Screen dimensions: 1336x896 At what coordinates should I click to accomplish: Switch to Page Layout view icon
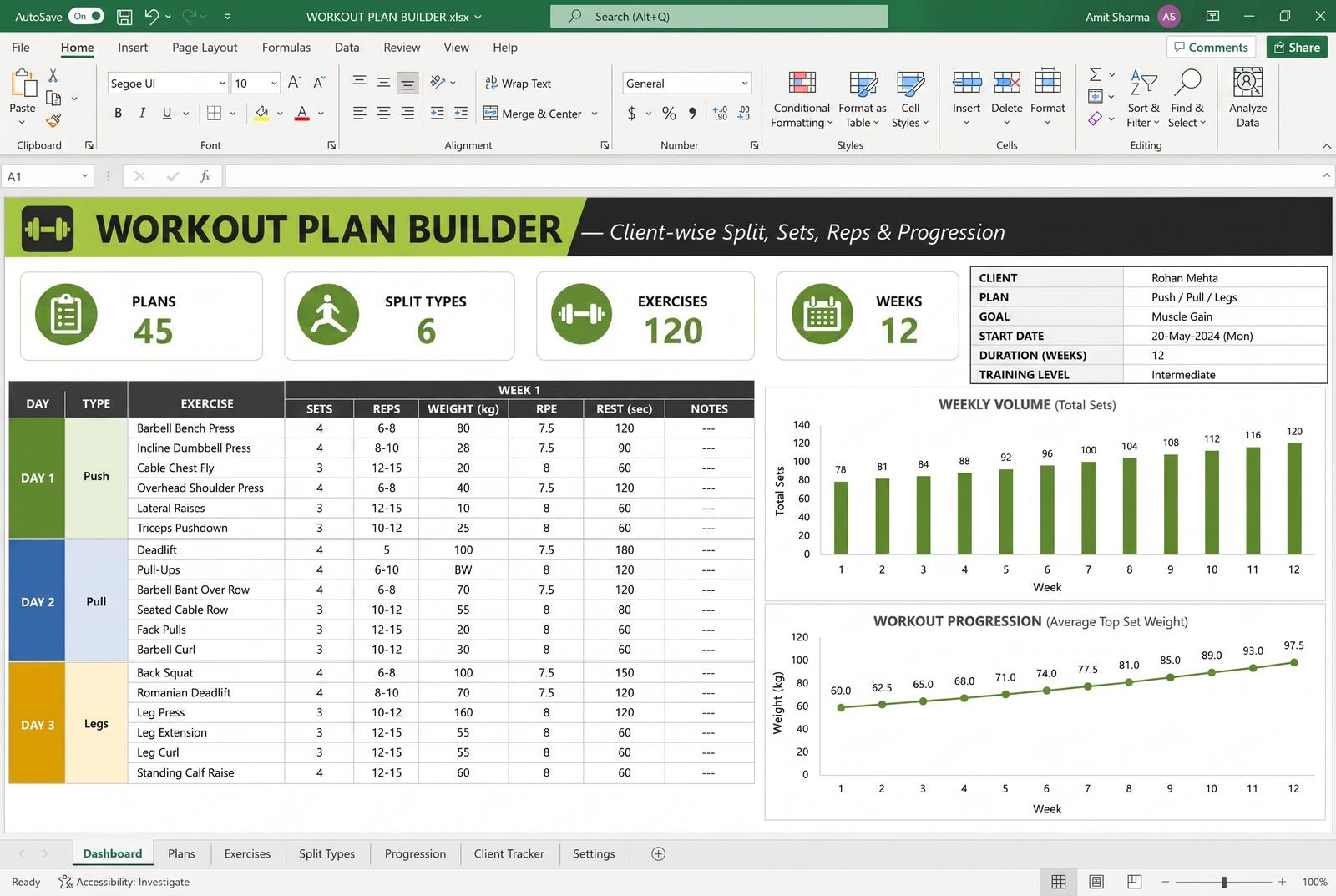(x=1096, y=882)
